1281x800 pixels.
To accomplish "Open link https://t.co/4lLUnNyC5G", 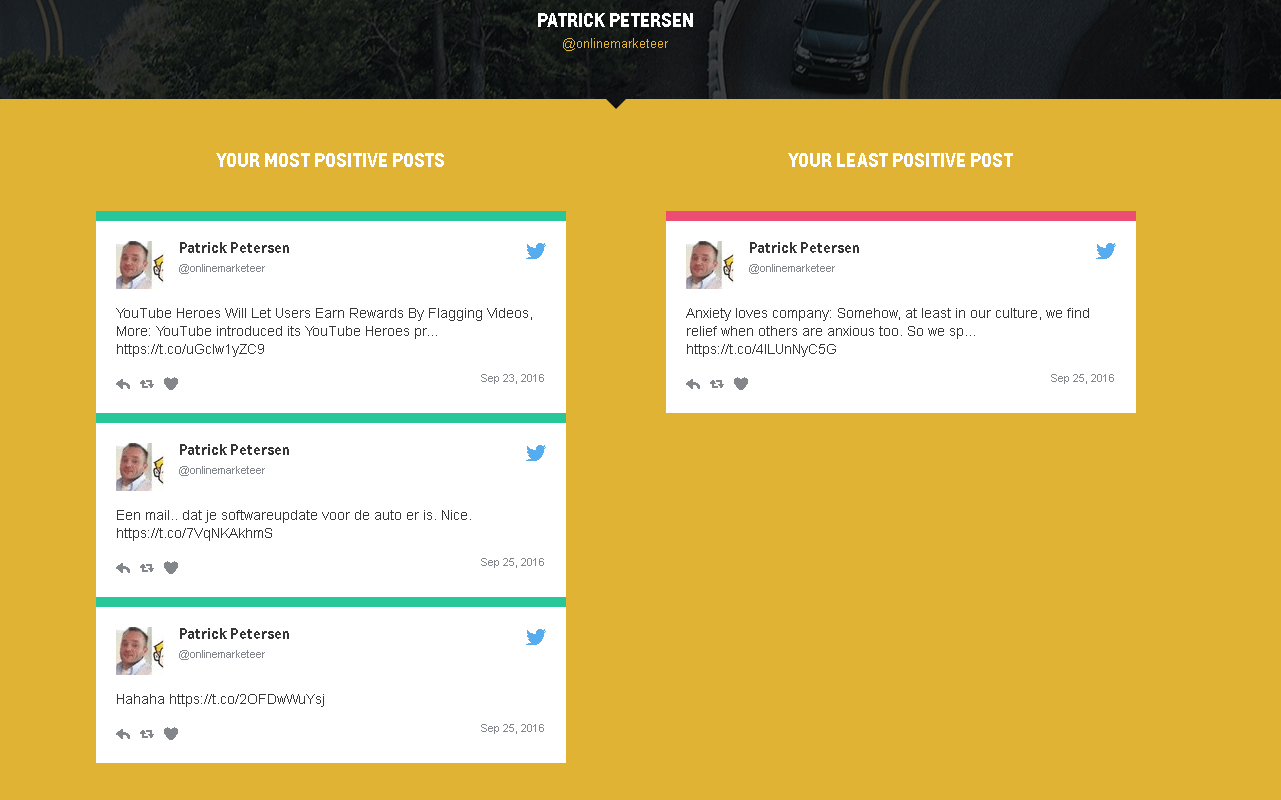I will coord(761,350).
